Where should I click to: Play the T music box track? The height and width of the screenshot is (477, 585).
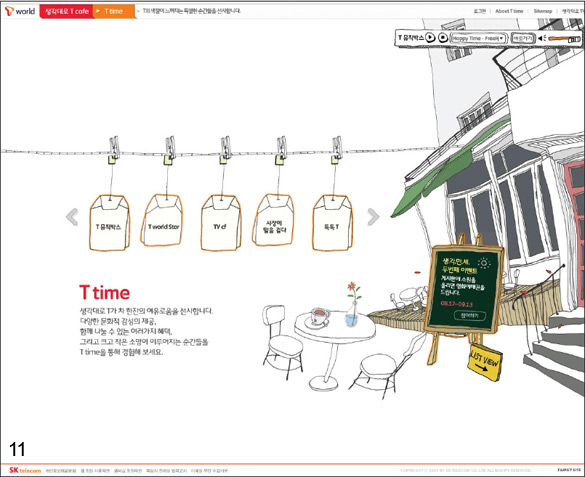pos(430,38)
